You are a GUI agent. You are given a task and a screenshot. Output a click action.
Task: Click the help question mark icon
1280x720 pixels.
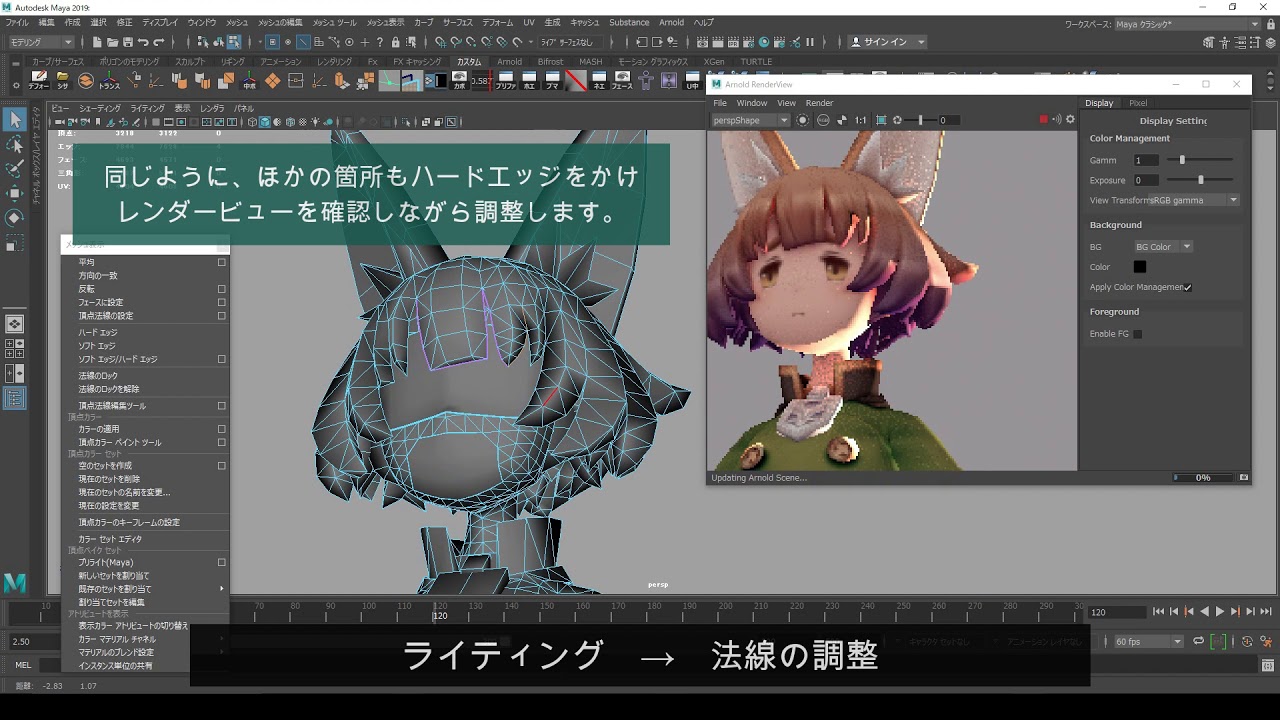pos(380,42)
